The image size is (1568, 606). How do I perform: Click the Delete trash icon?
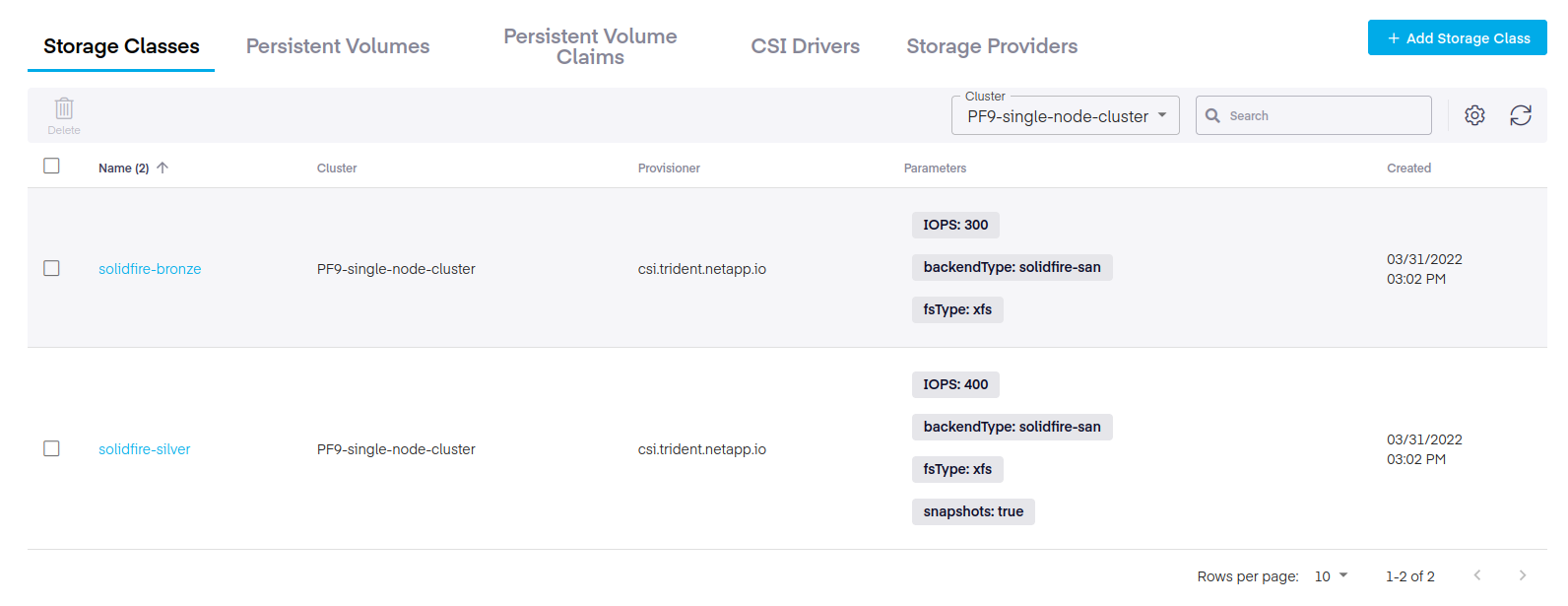click(x=64, y=108)
